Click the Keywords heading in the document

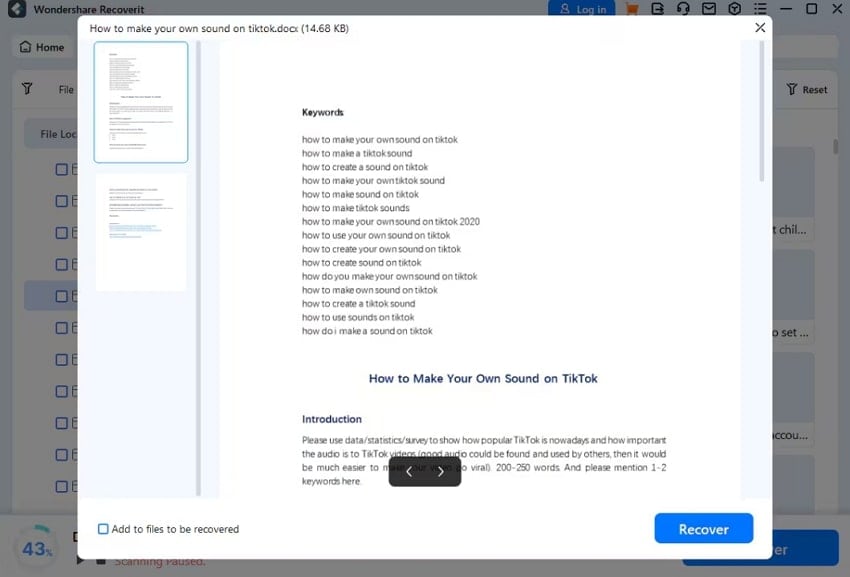[323, 112]
